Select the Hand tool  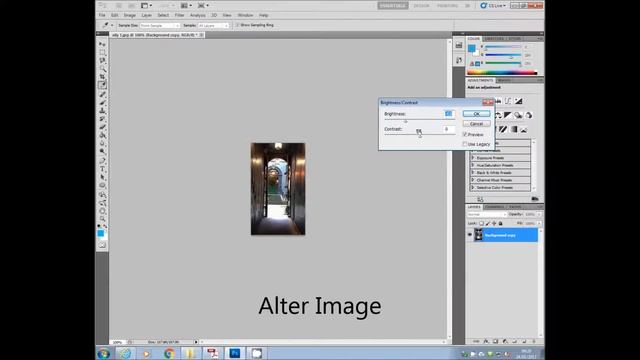[x=102, y=211]
